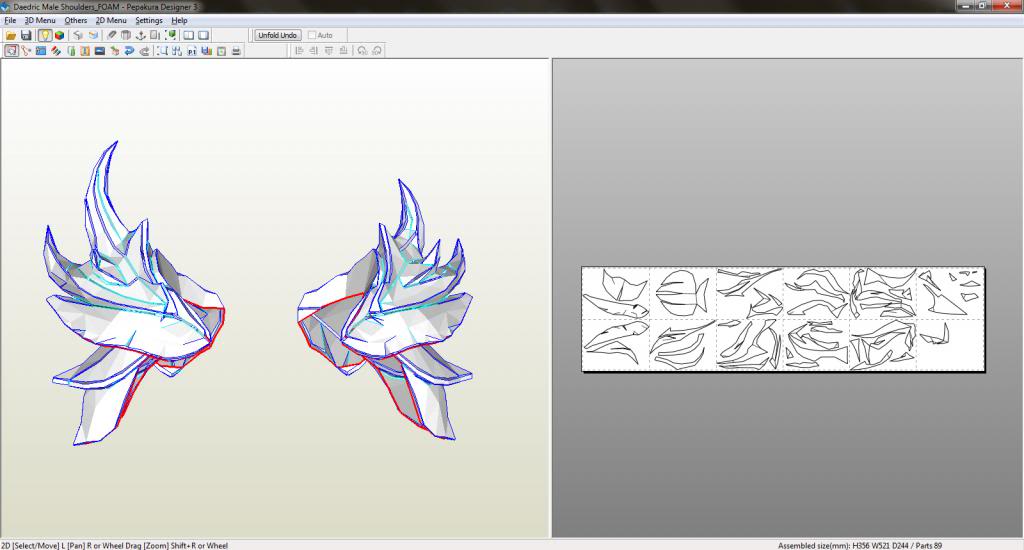The image size is (1024, 550).
Task: Click the last rotate icon on right toolbar
Action: click(377, 50)
